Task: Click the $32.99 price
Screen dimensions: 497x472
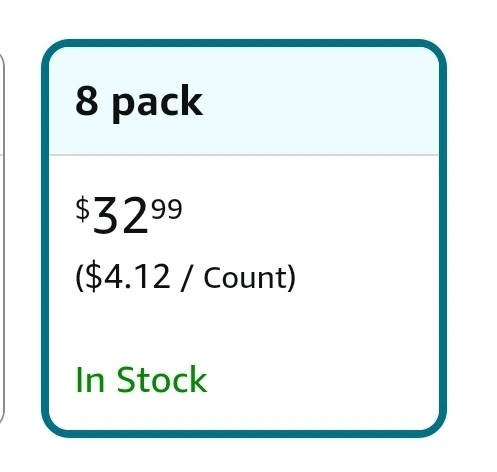Action: (129, 215)
